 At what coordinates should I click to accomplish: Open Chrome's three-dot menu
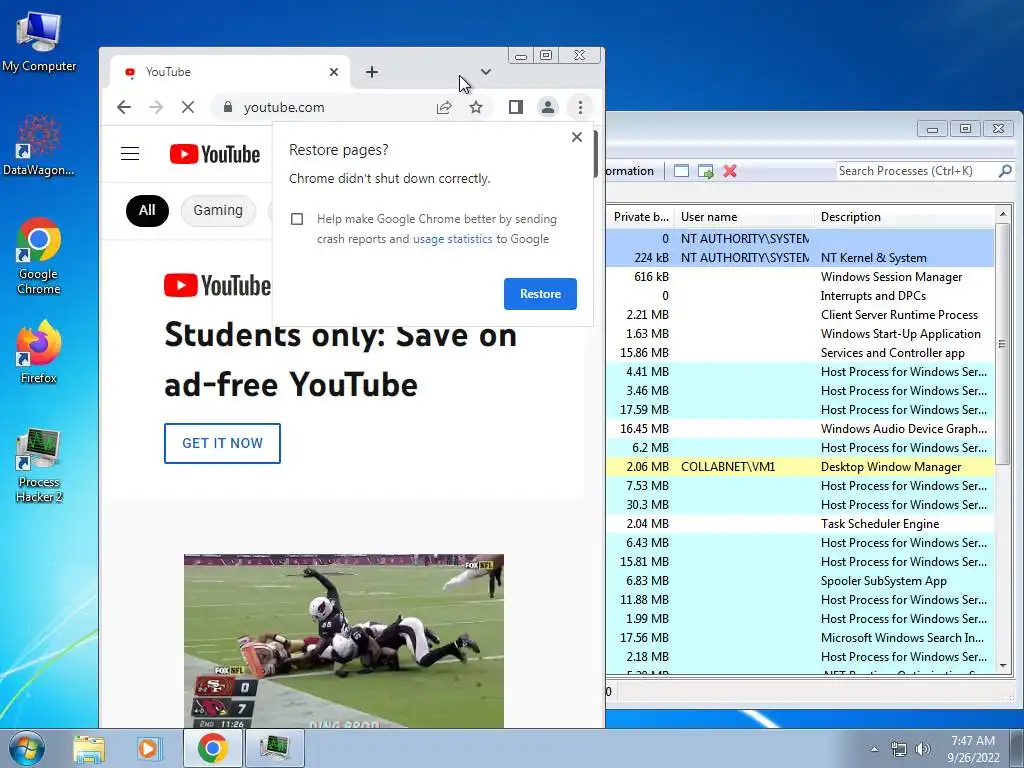580,107
